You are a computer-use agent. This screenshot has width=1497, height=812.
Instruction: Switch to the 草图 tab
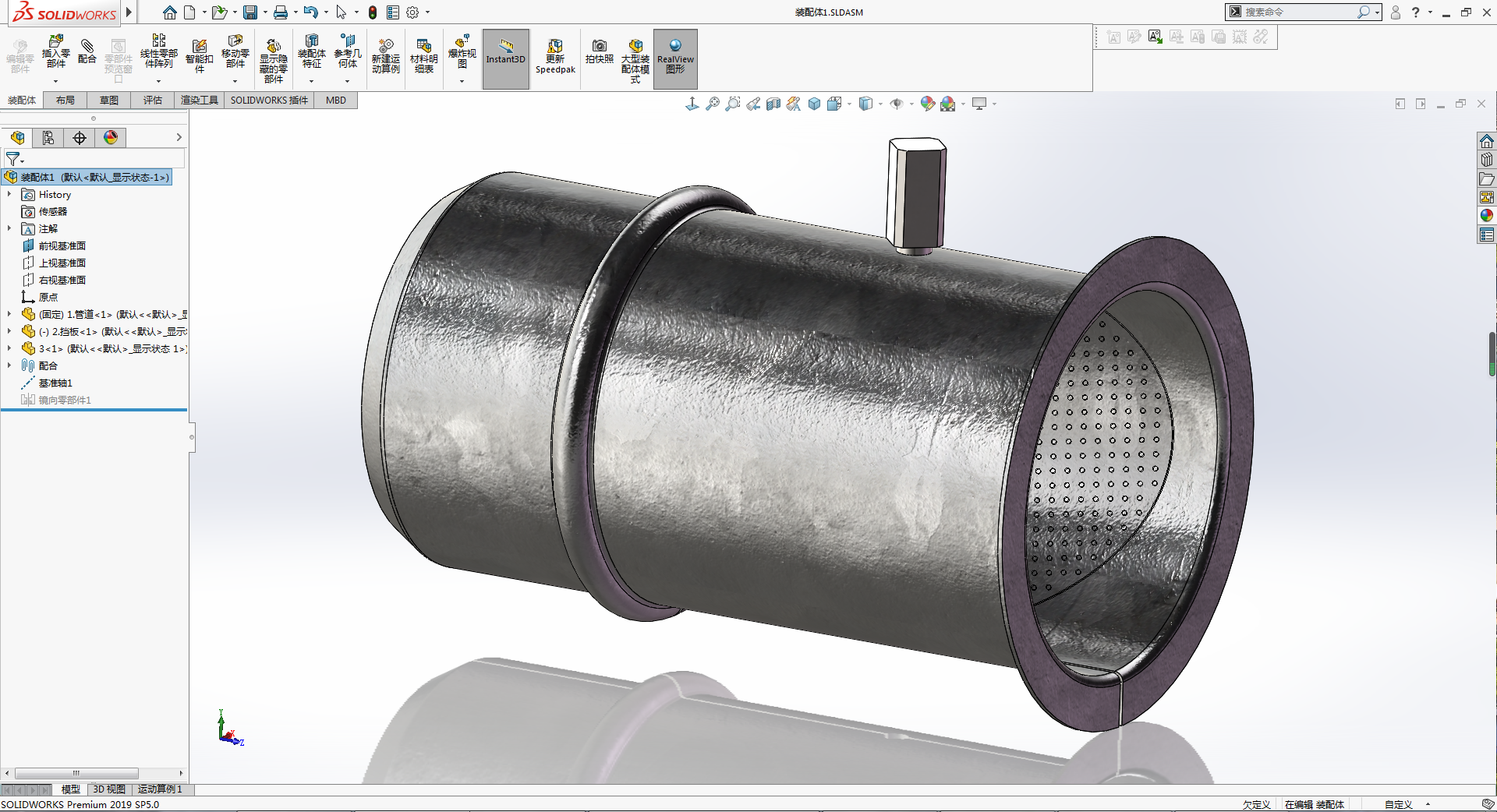pyautogui.click(x=109, y=101)
